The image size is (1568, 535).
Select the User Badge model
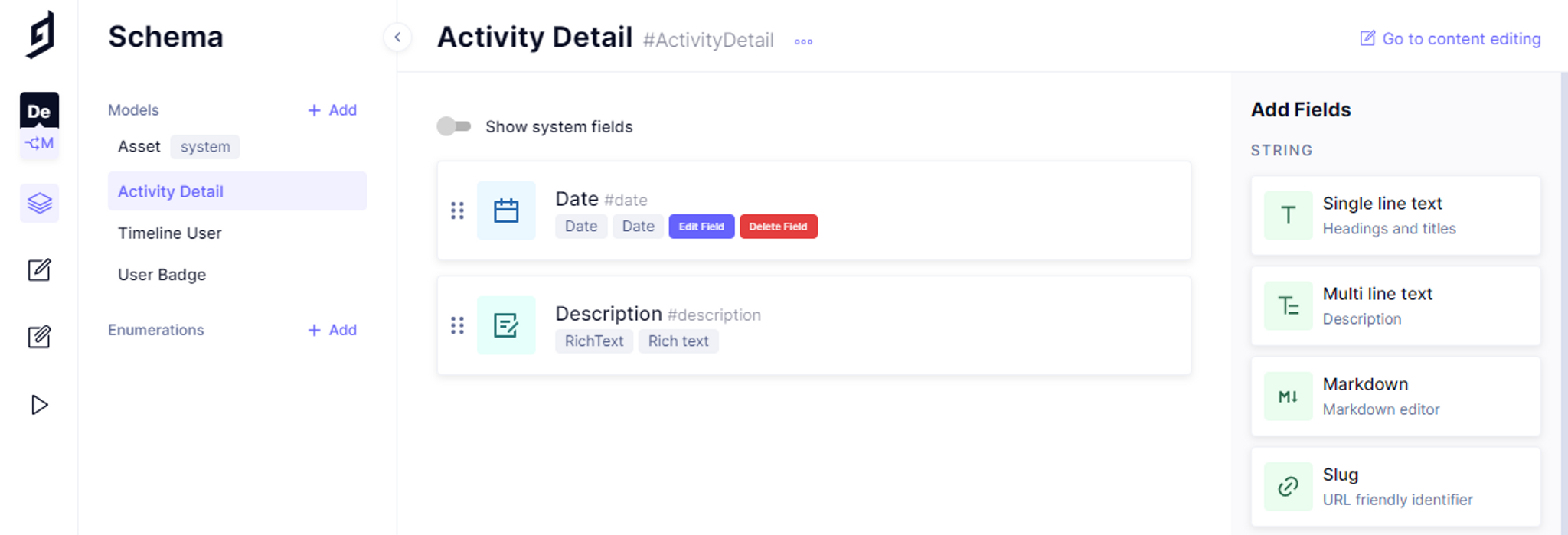[162, 274]
